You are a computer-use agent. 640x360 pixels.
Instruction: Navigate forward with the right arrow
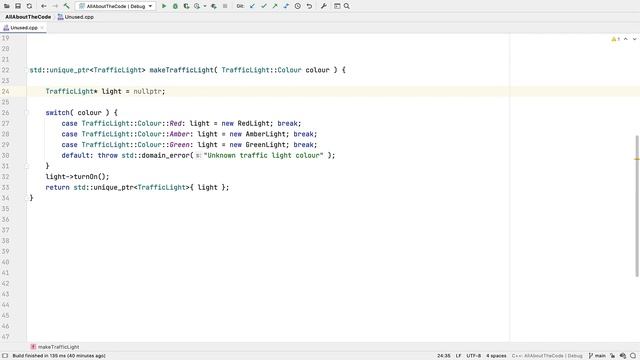(x=55, y=6)
